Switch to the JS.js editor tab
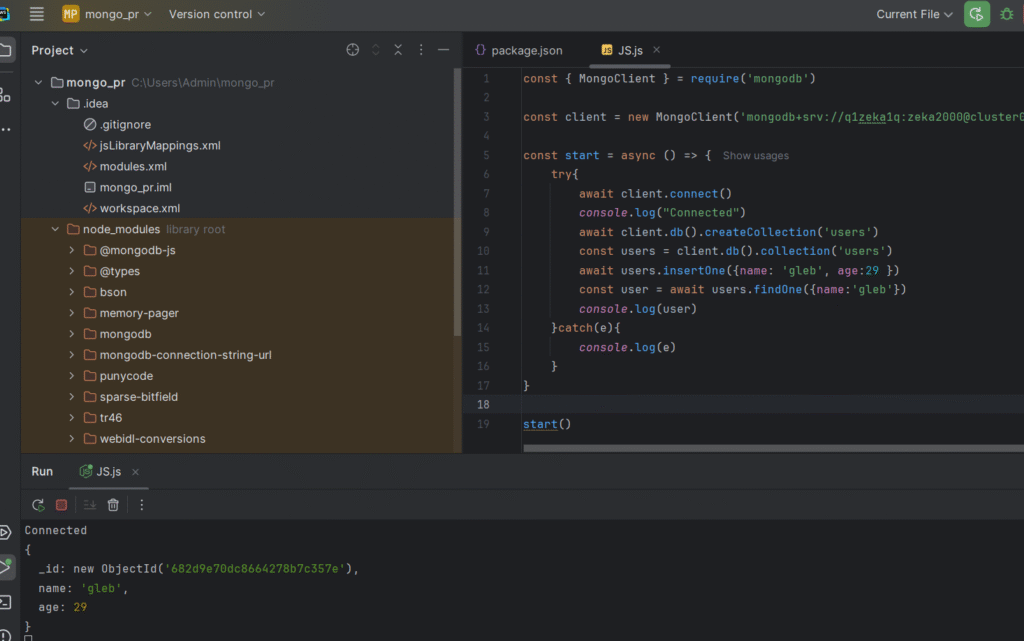The width and height of the screenshot is (1024, 641). pos(623,50)
